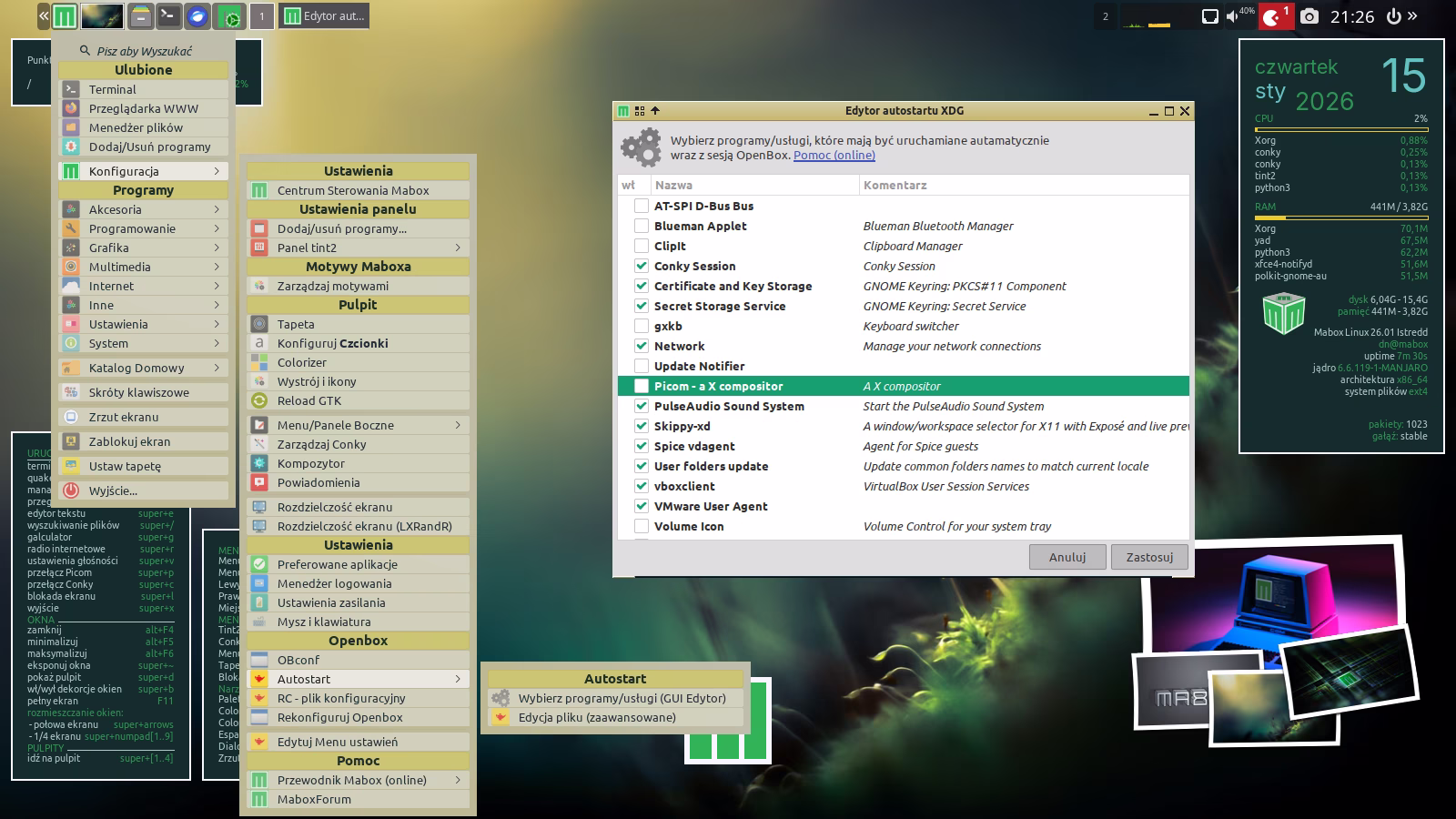Image resolution: width=1456 pixels, height=819 pixels.
Task: Follow the Pomoc (online) link
Action: [834, 156]
